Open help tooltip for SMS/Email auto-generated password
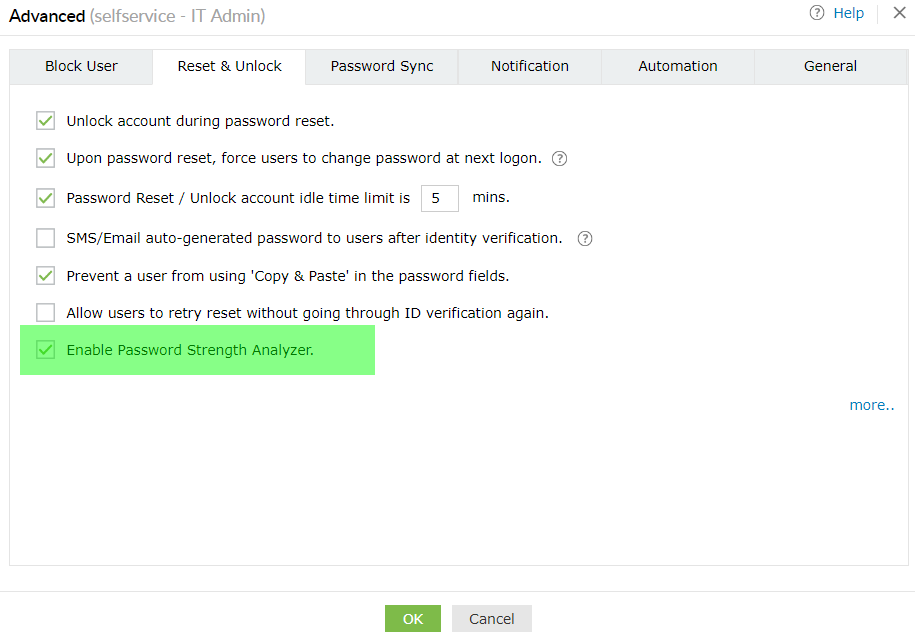Screen dimensions: 915x640 [x=586, y=238]
